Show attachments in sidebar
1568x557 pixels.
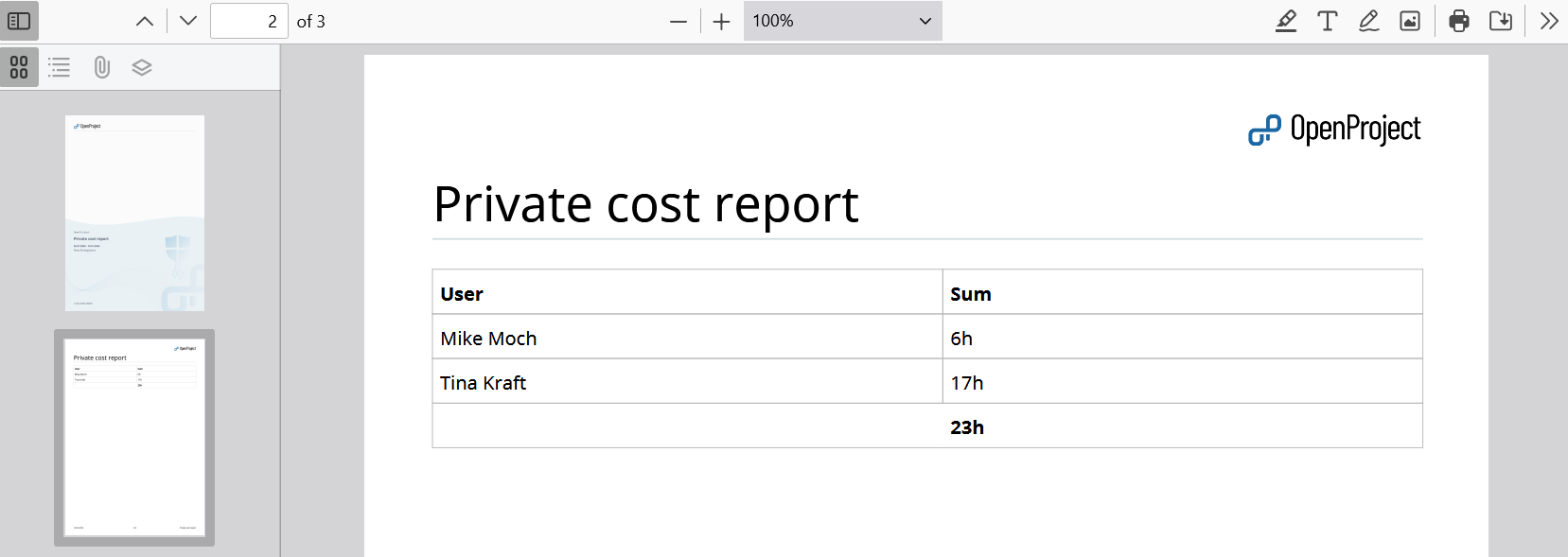pyautogui.click(x=101, y=67)
